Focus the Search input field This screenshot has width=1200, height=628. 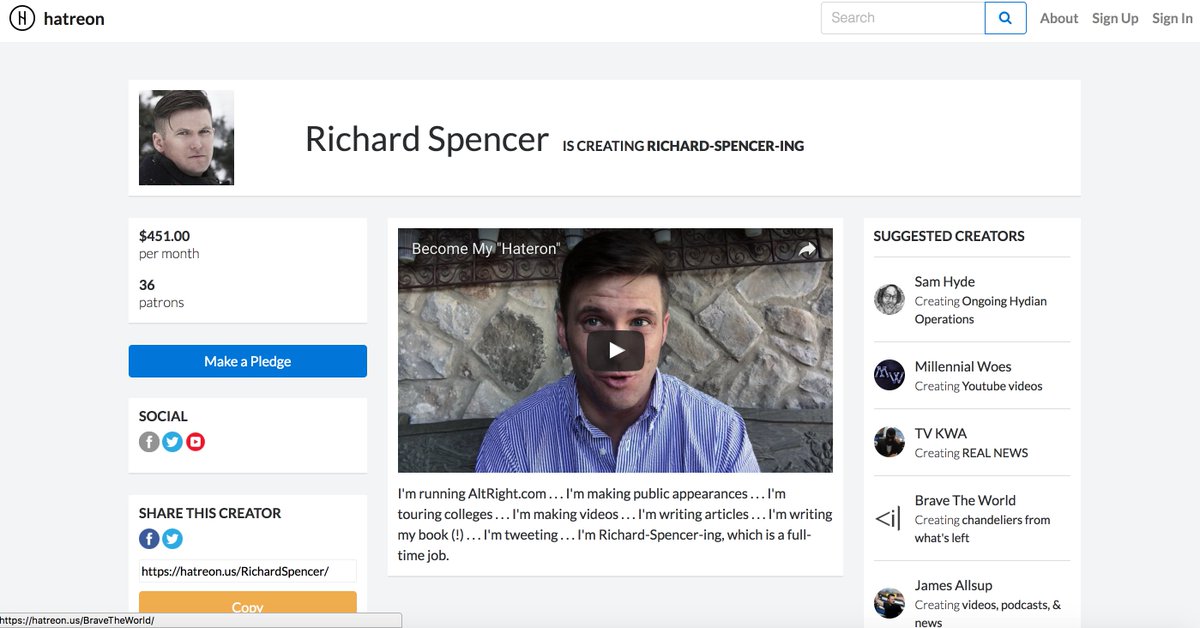[903, 18]
